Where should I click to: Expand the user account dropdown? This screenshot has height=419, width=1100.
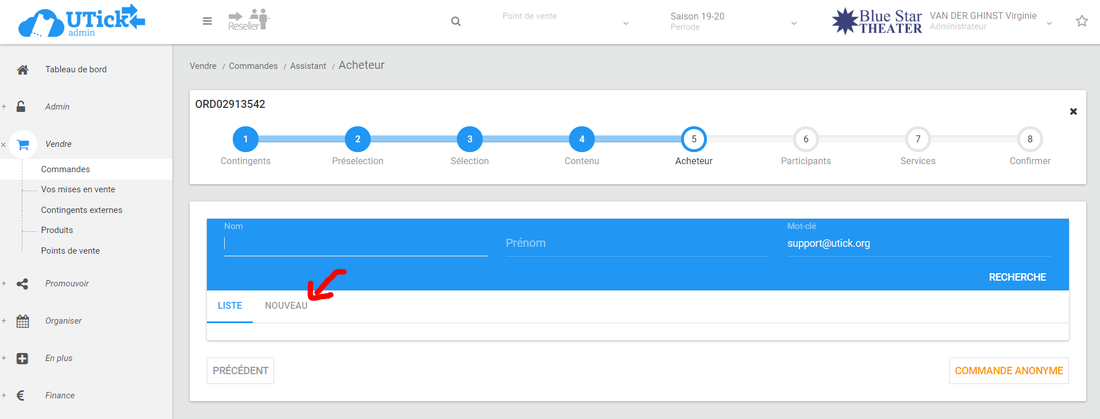coord(1050,22)
